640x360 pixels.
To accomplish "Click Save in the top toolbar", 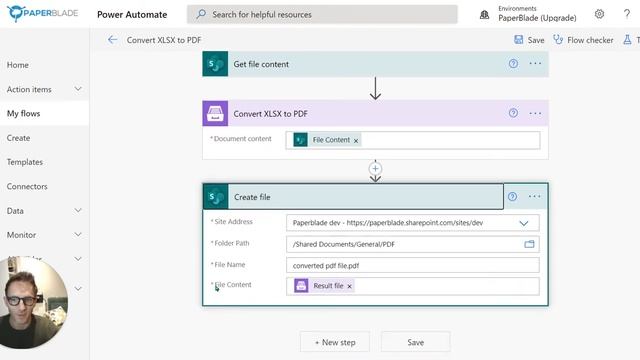I will (529, 40).
